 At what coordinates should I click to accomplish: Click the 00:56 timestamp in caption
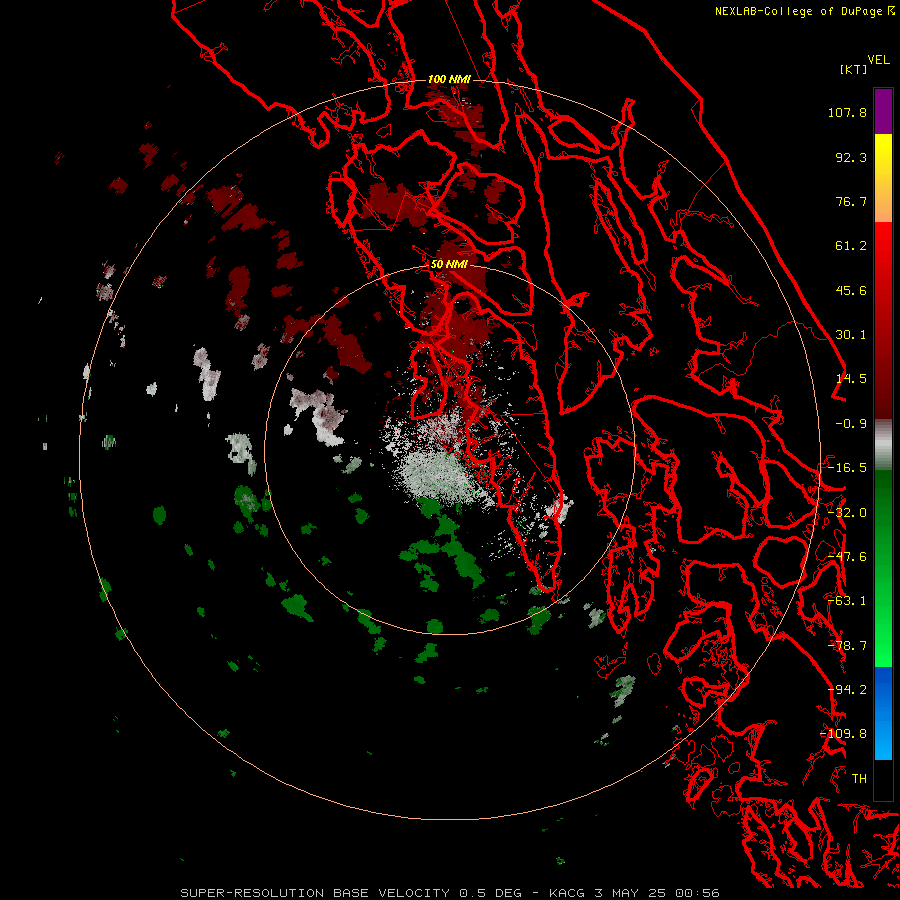(x=698, y=893)
